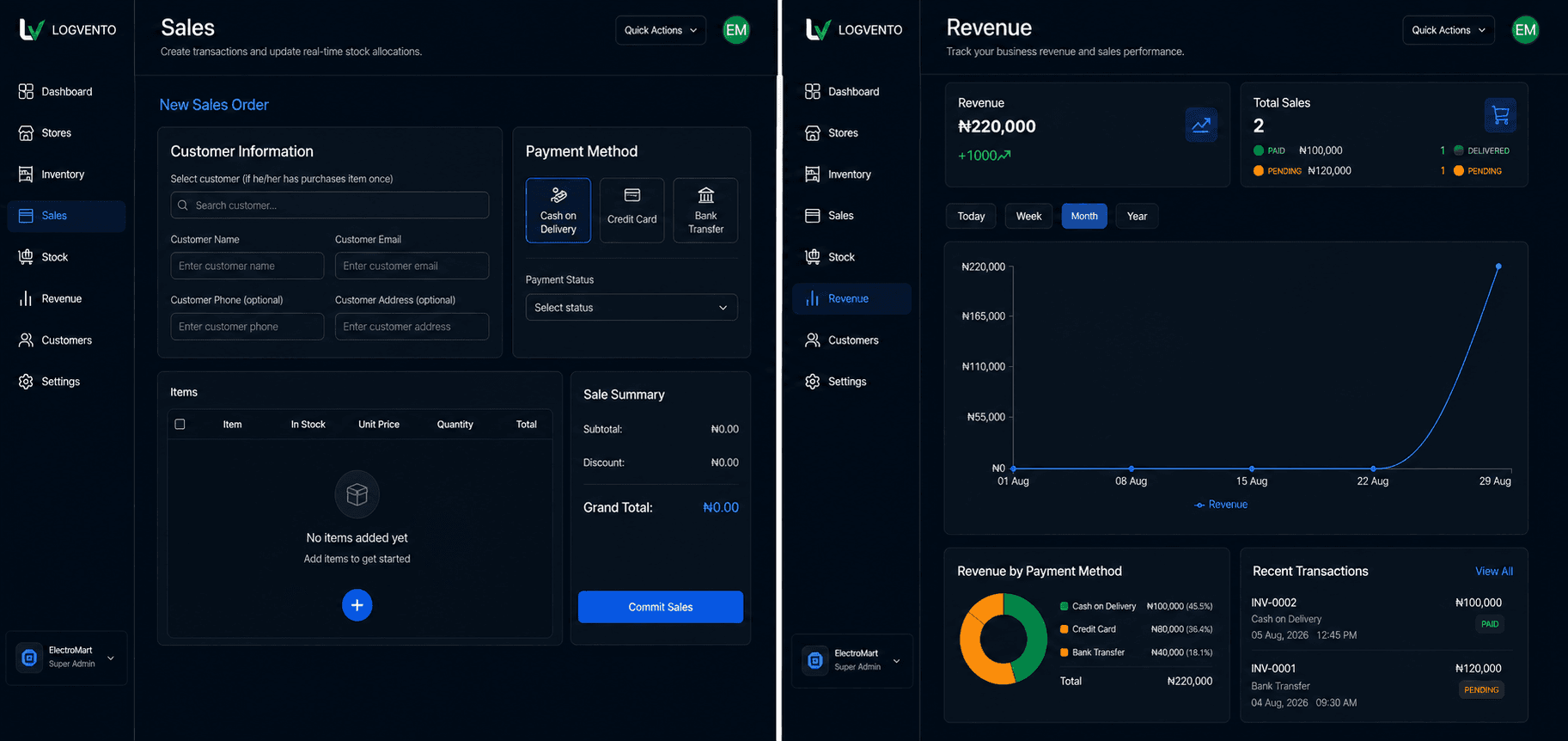The width and height of the screenshot is (1568, 741).
Task: Click PAID status badge on INV-0002
Action: (x=1490, y=624)
